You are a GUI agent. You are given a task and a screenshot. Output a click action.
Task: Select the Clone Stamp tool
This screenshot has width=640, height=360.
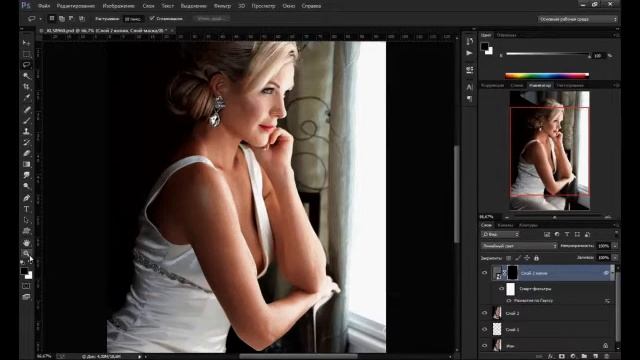click(27, 131)
